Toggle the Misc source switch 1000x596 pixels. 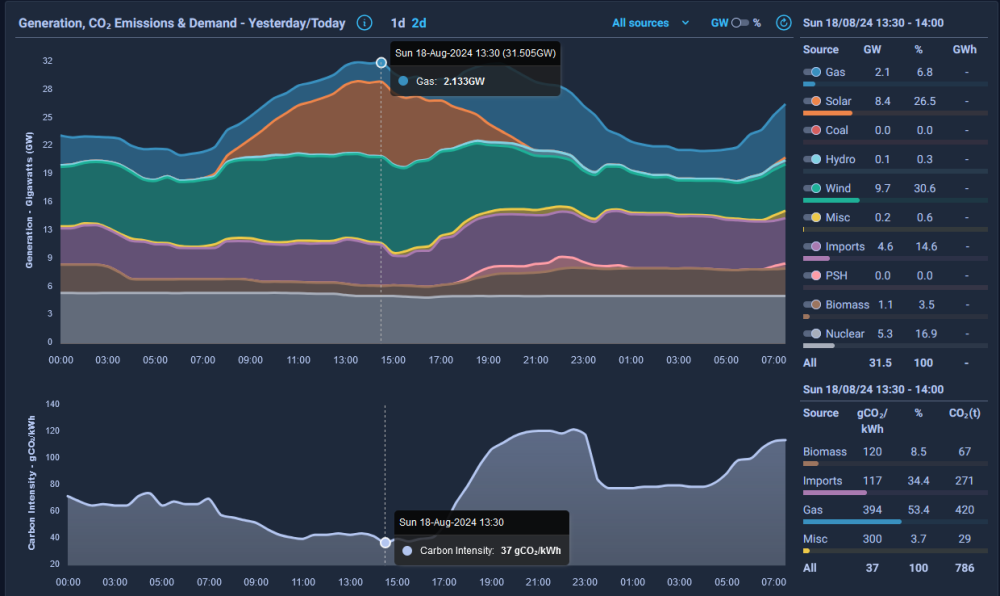pos(812,217)
